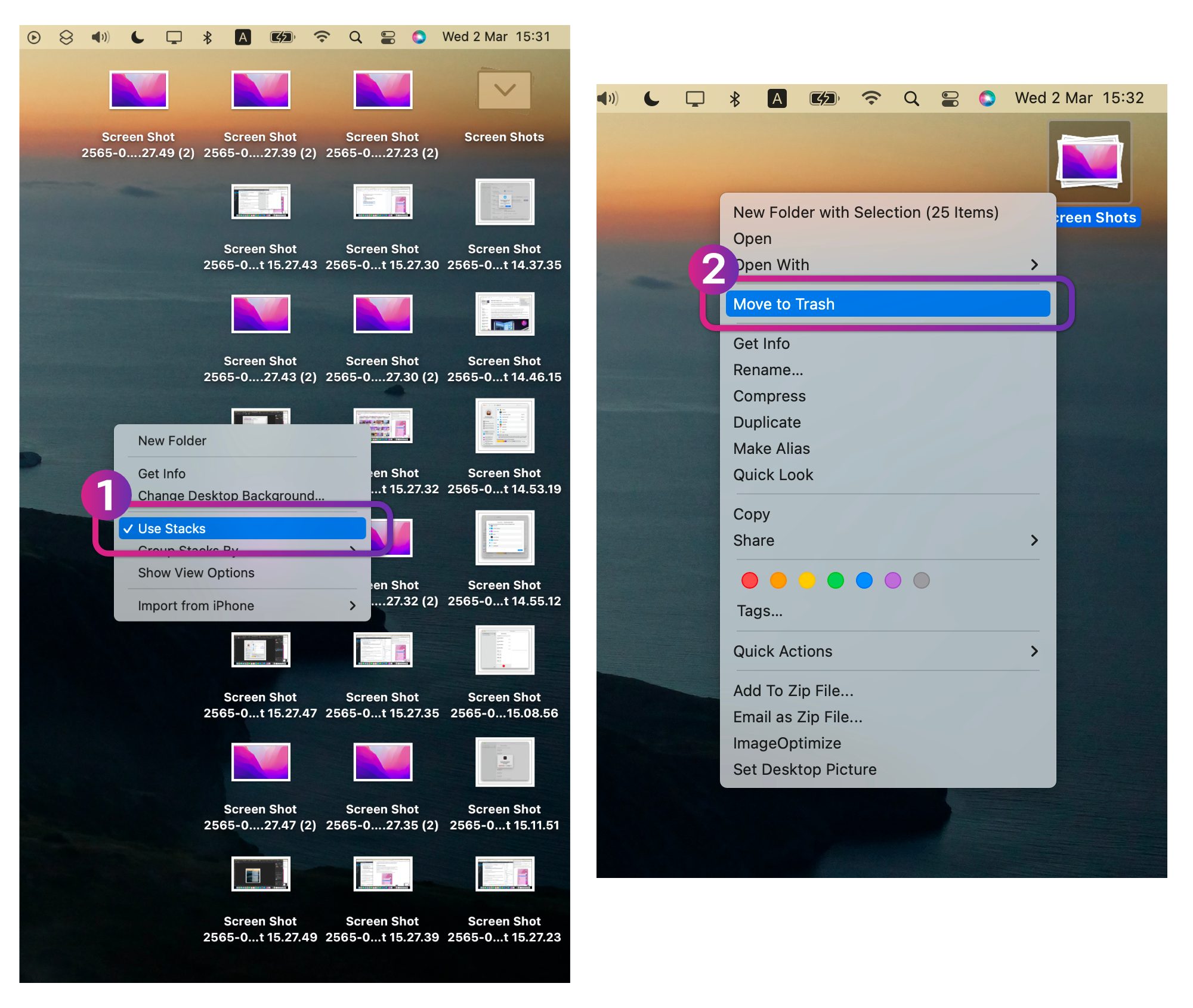Expand the Open With submenu arrow
The width and height of the screenshot is (1193, 1008).
click(x=1034, y=265)
